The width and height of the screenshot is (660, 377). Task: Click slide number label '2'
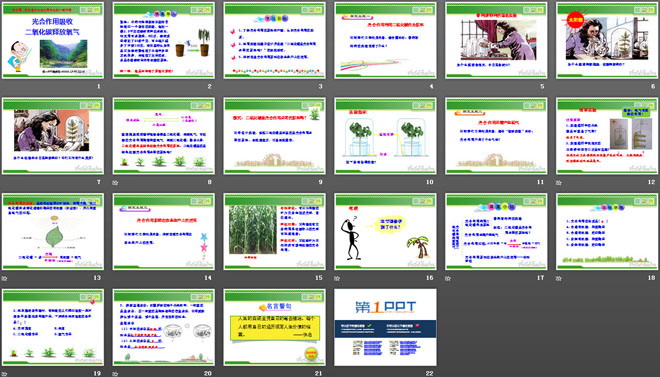point(210,86)
